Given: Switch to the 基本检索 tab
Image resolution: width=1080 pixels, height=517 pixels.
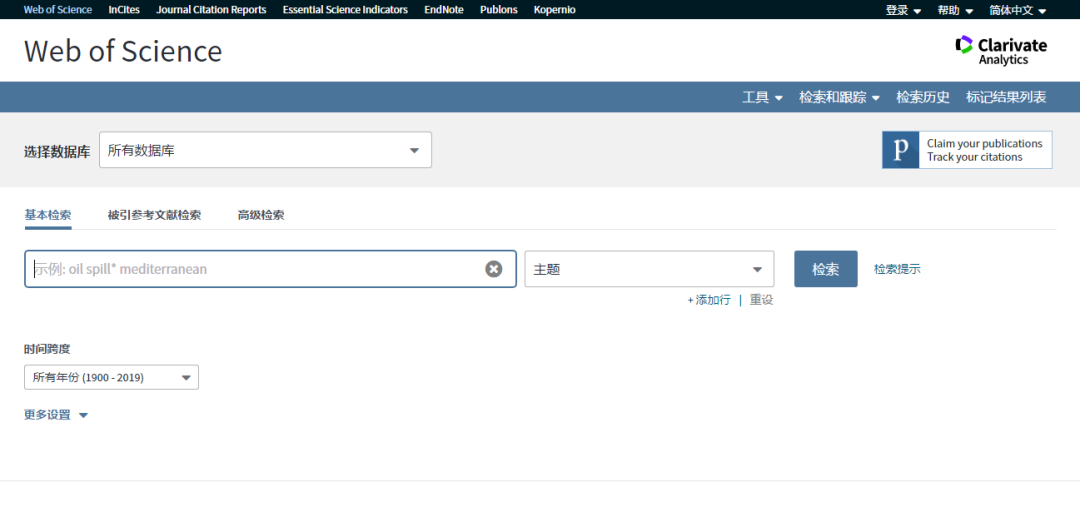Looking at the screenshot, I should (48, 215).
